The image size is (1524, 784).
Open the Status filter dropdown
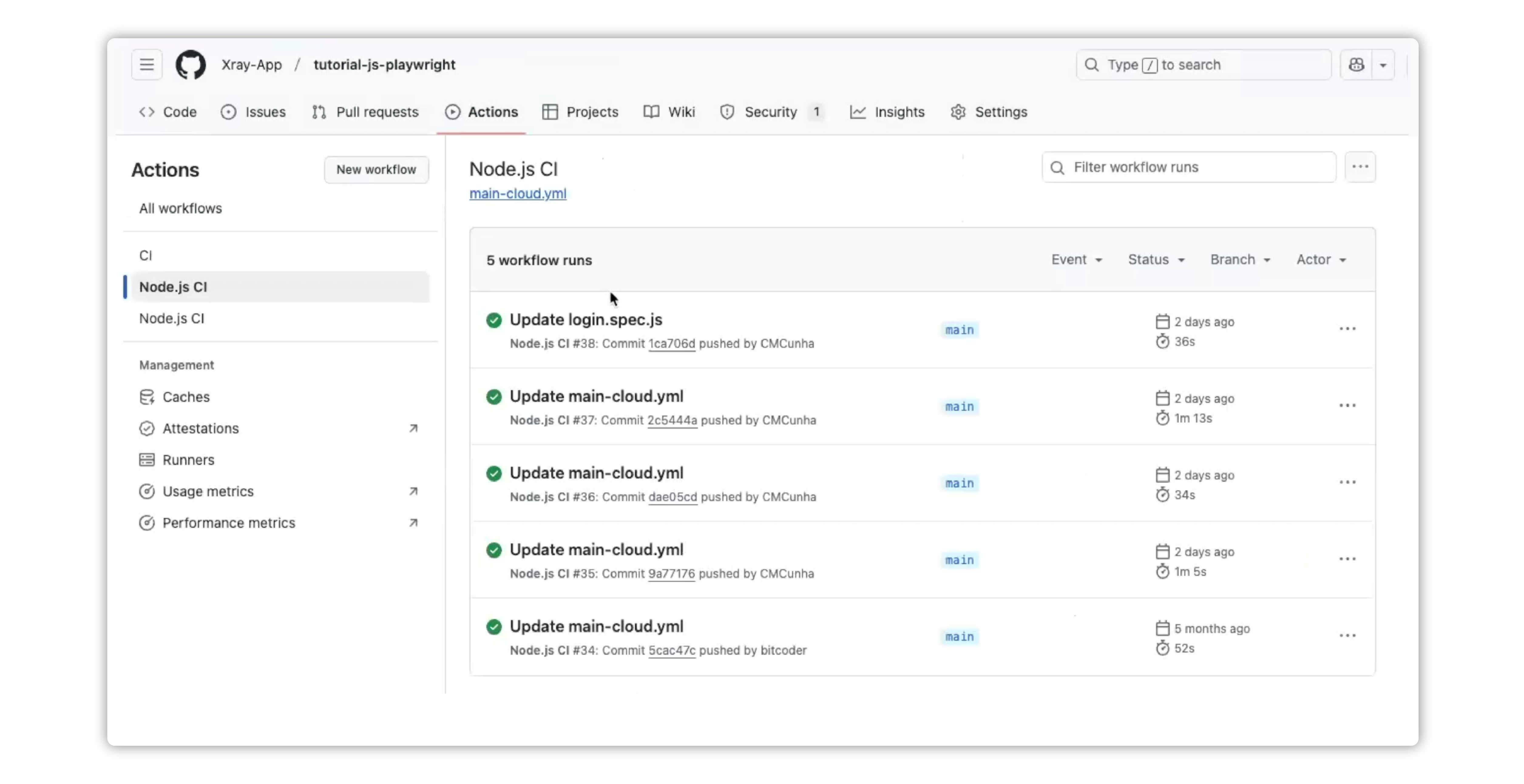[x=1155, y=259]
